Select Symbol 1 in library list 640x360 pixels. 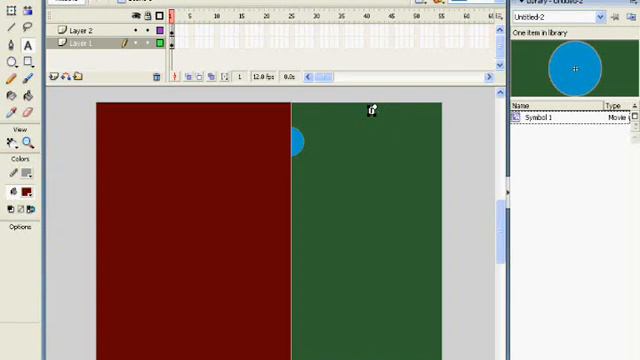(571, 118)
